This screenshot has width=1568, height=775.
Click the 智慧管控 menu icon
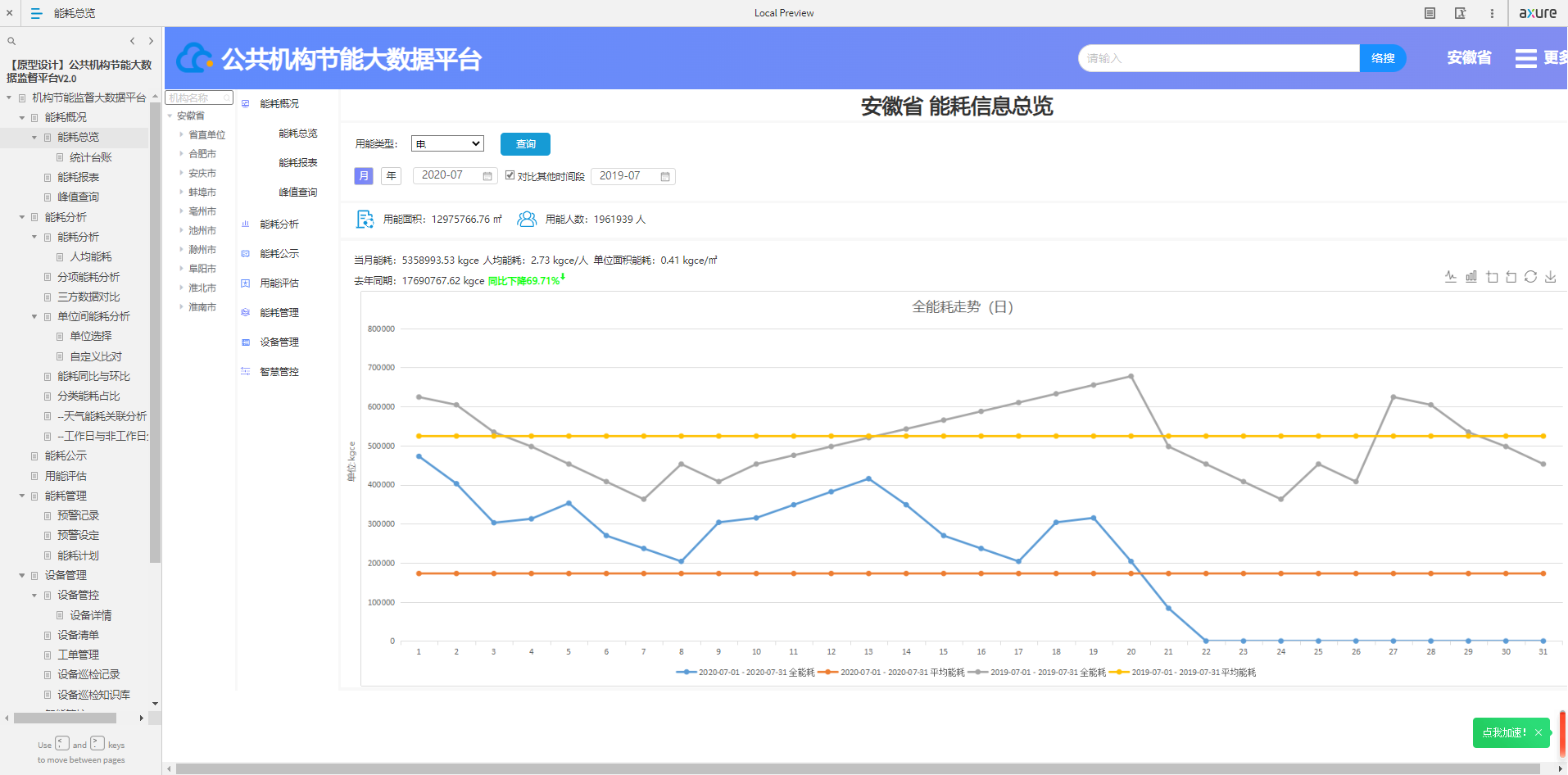pyautogui.click(x=245, y=371)
